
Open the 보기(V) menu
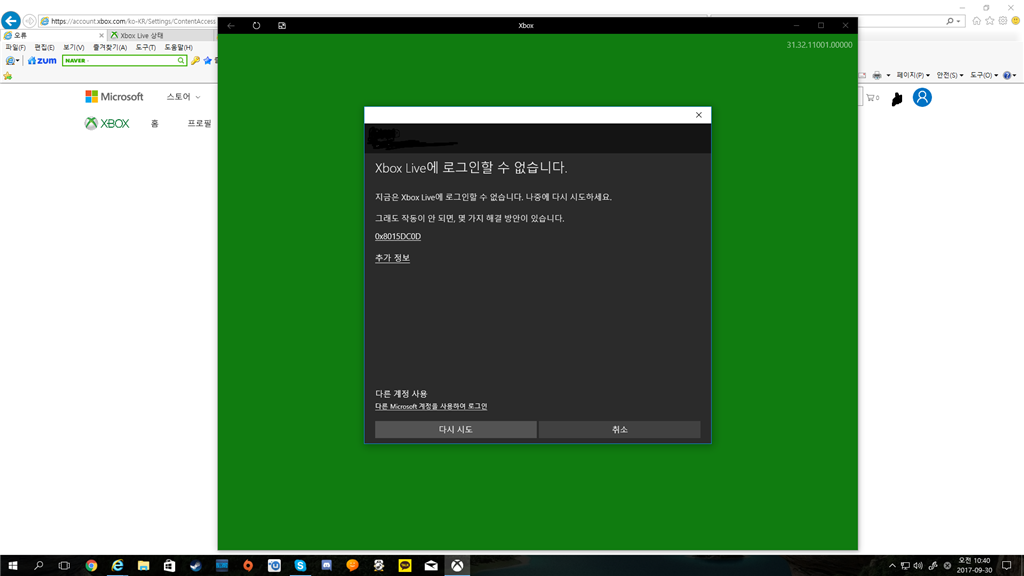point(73,48)
